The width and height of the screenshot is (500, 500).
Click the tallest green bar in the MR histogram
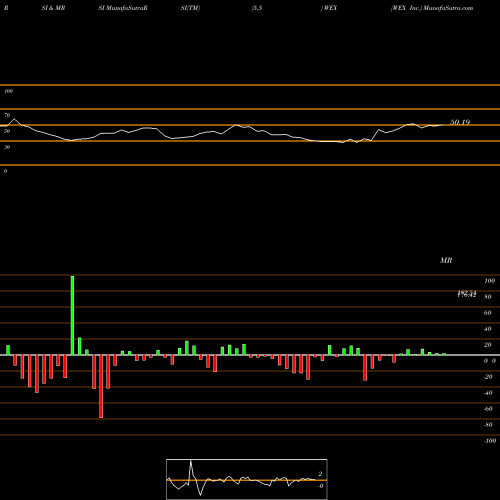tap(72, 315)
